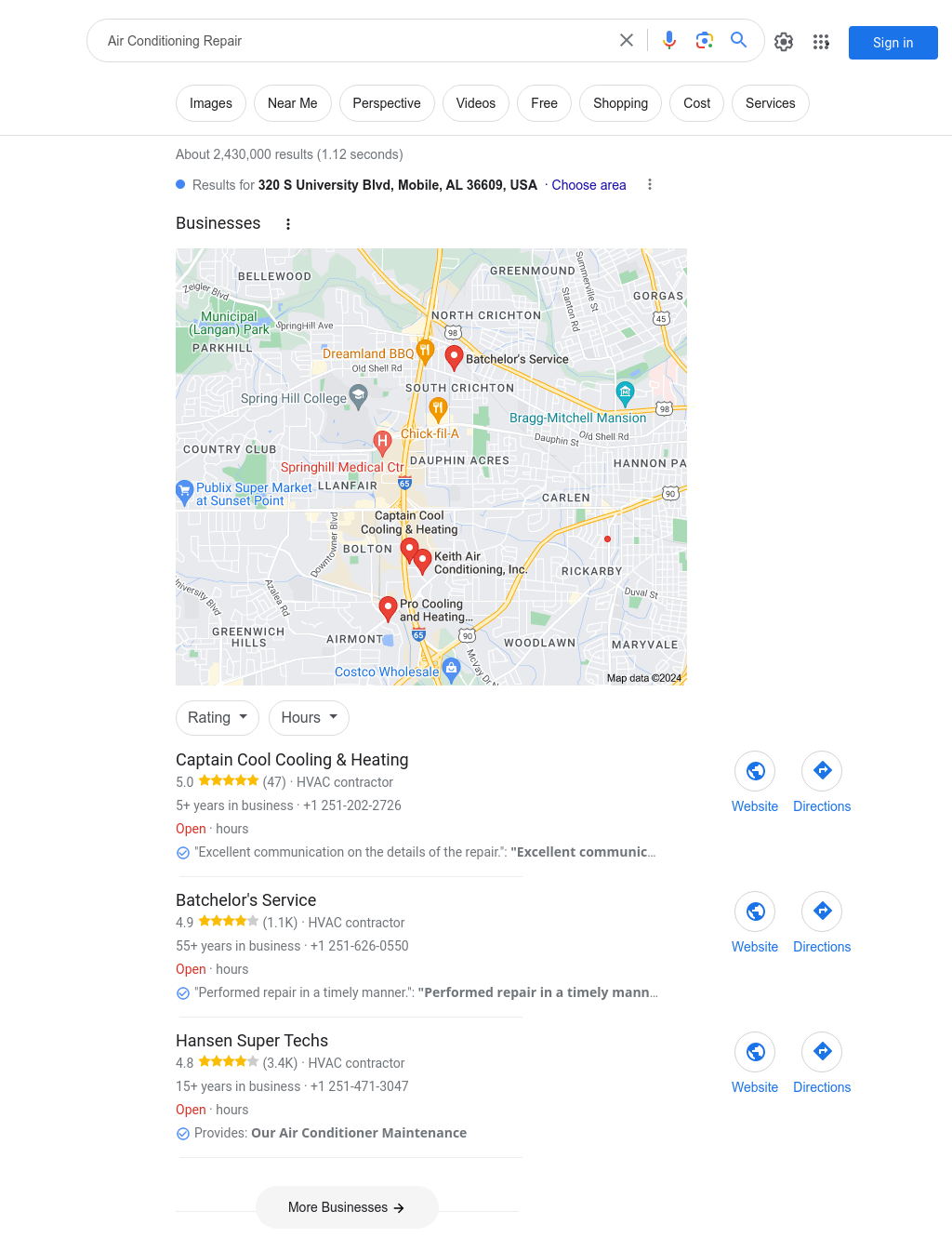Click the Choose area link
The width and height of the screenshot is (952, 1251).
588,185
